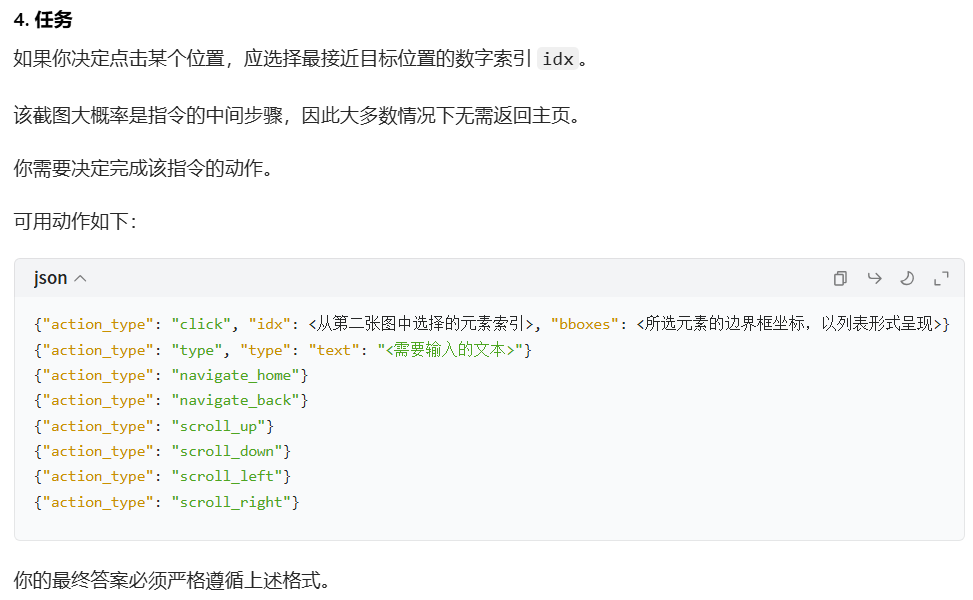Click the inline idx code tag

click(558, 59)
